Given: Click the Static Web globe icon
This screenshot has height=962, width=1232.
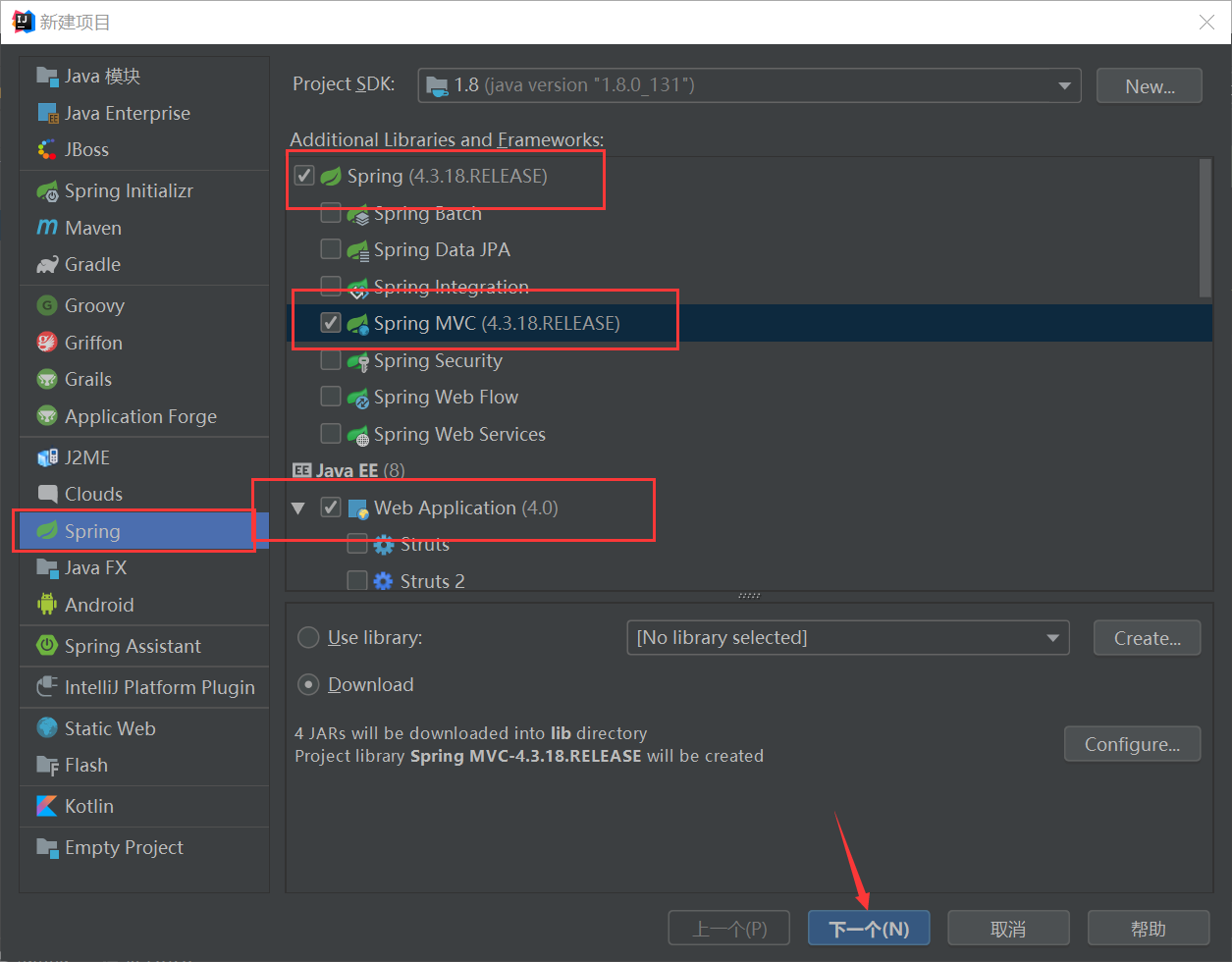Looking at the screenshot, I should click(47, 728).
